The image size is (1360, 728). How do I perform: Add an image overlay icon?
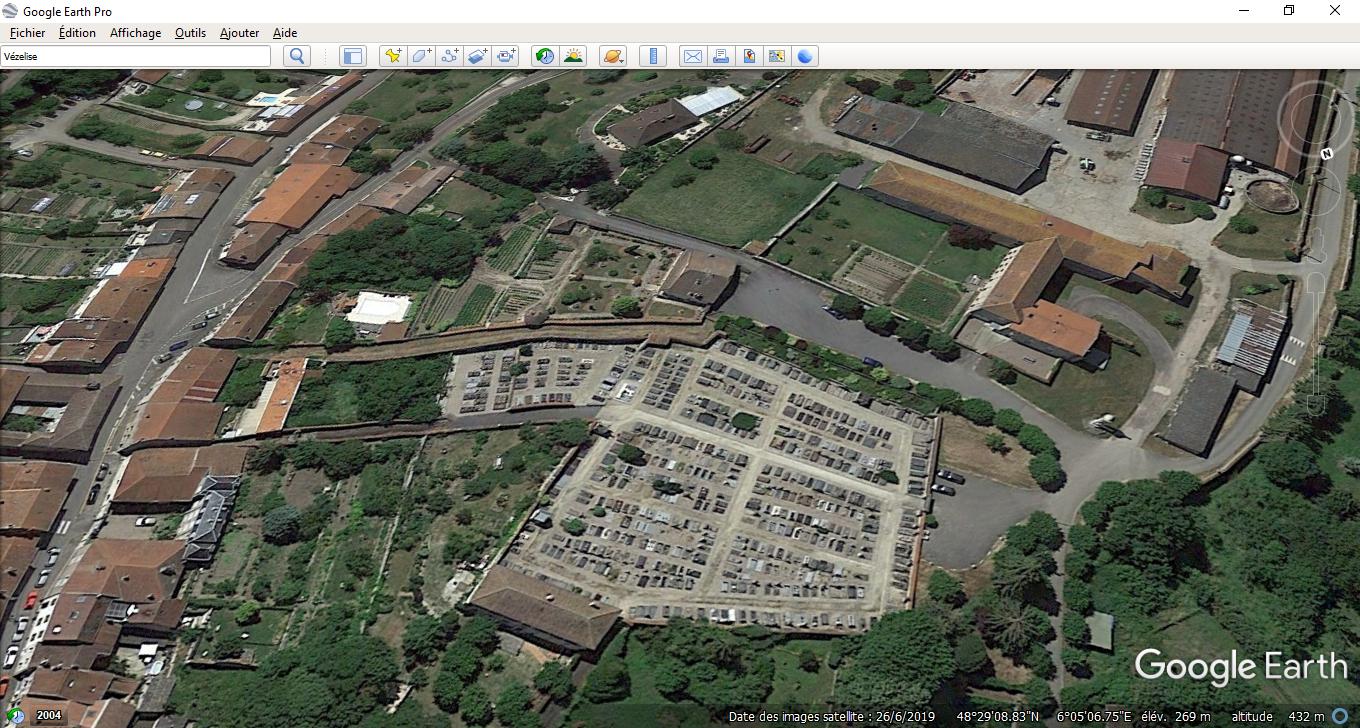click(478, 56)
